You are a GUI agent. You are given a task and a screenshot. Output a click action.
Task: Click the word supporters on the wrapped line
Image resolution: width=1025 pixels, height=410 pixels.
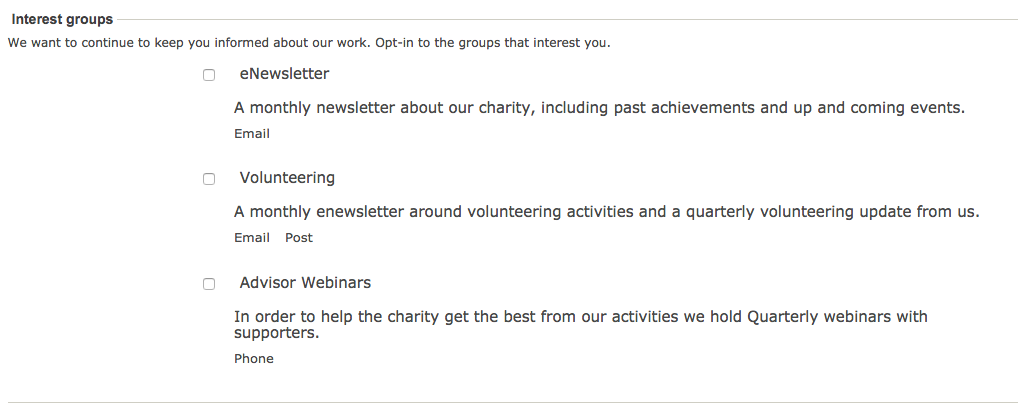point(277,333)
